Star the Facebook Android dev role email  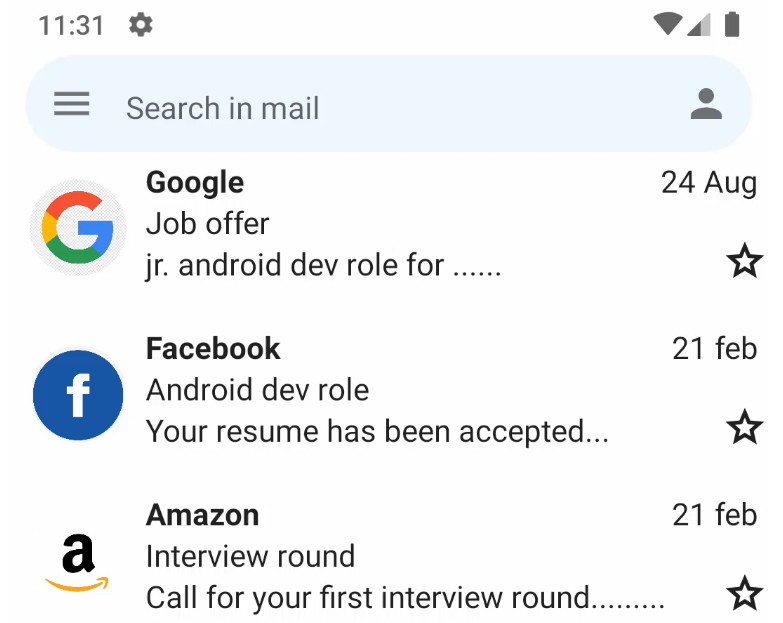[x=745, y=427]
